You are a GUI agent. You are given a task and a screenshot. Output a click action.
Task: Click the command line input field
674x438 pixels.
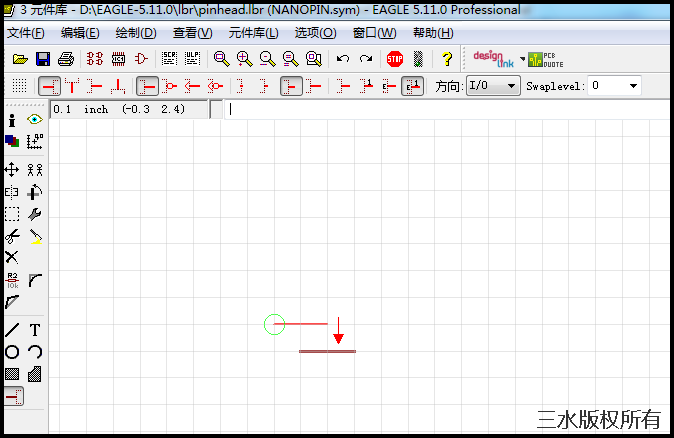pyautogui.click(x=440, y=109)
